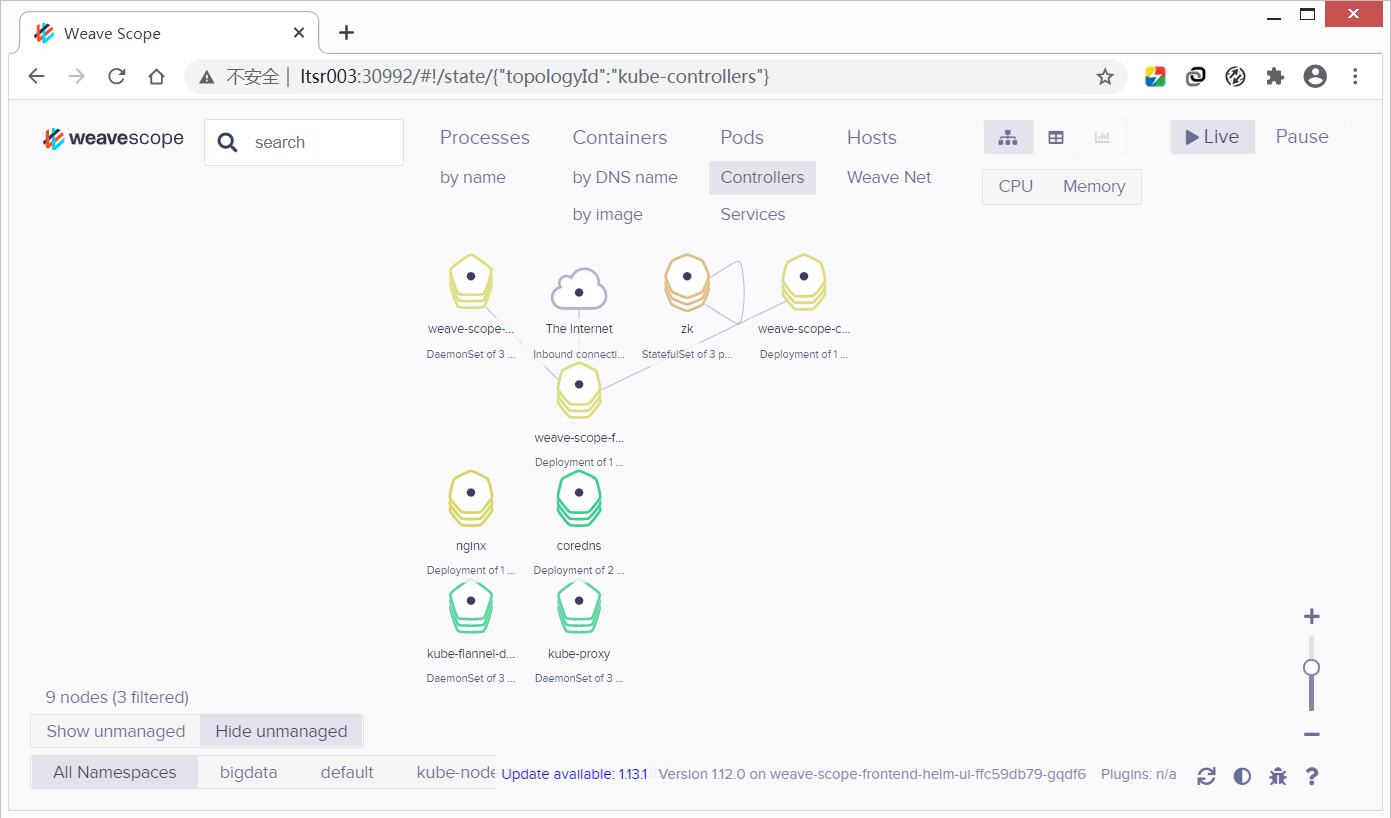
Task: Open browser extensions puzzle icon
Action: pyautogui.click(x=1275, y=76)
